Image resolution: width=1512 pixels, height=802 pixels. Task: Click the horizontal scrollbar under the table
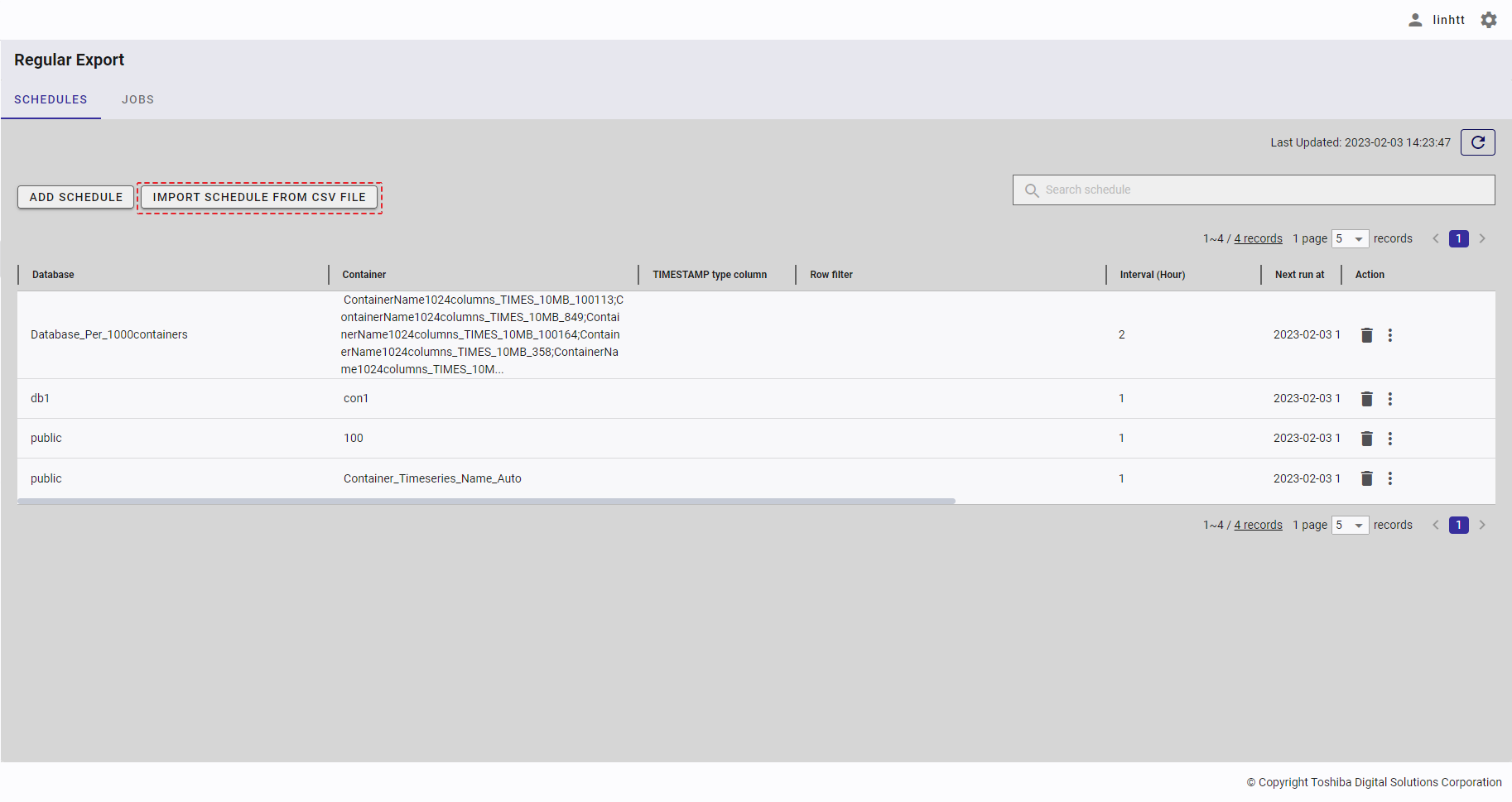point(486,502)
